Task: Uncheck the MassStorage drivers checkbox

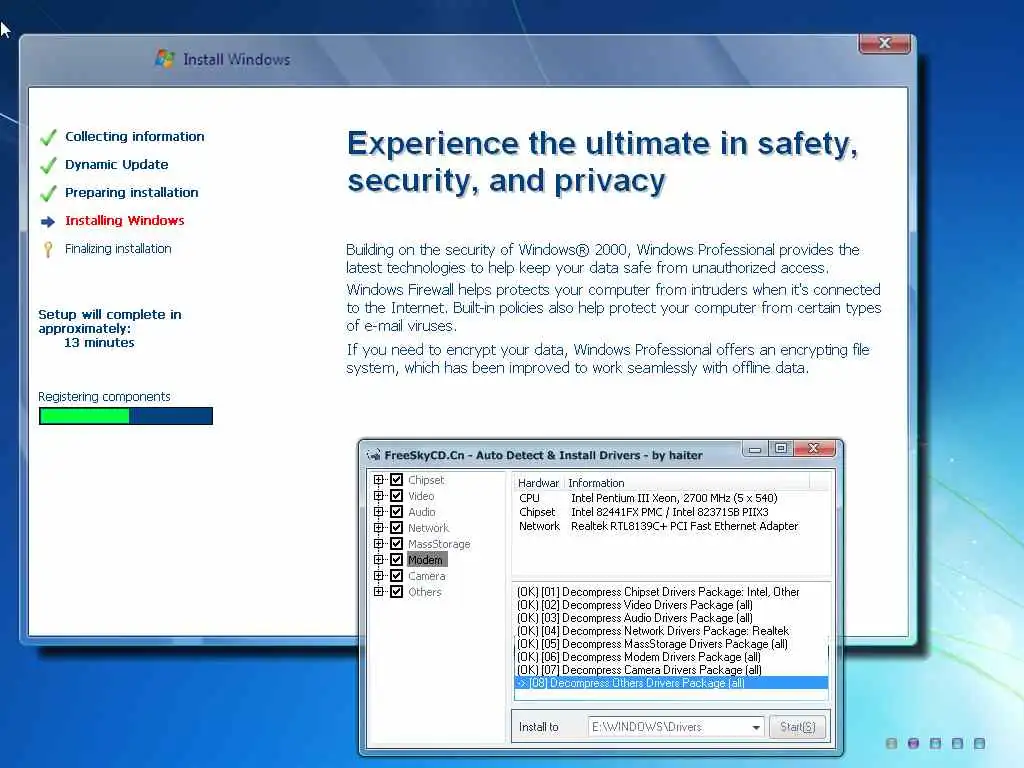Action: click(396, 543)
